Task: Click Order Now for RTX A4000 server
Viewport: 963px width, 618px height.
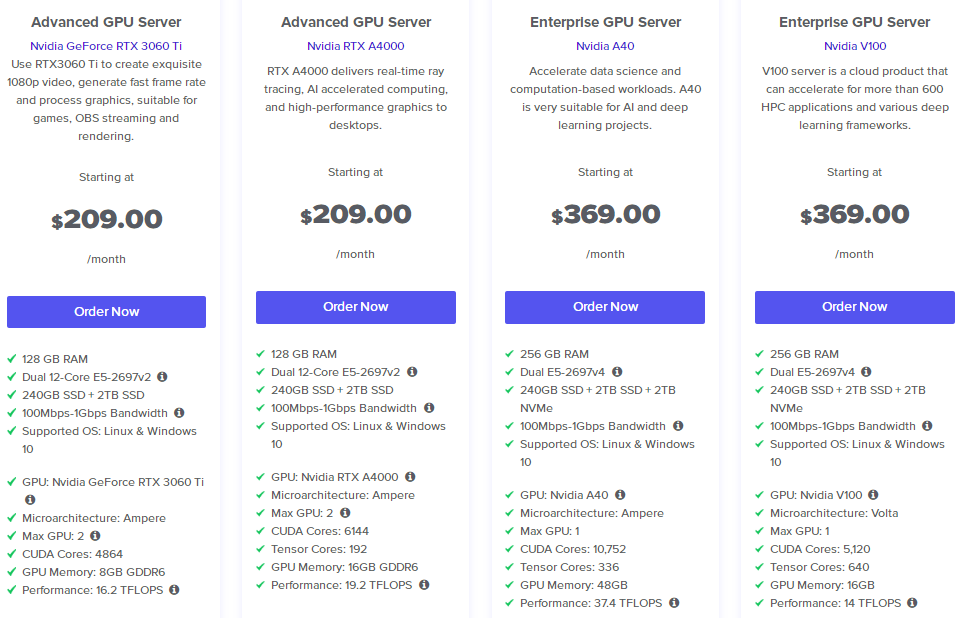Action: click(355, 307)
